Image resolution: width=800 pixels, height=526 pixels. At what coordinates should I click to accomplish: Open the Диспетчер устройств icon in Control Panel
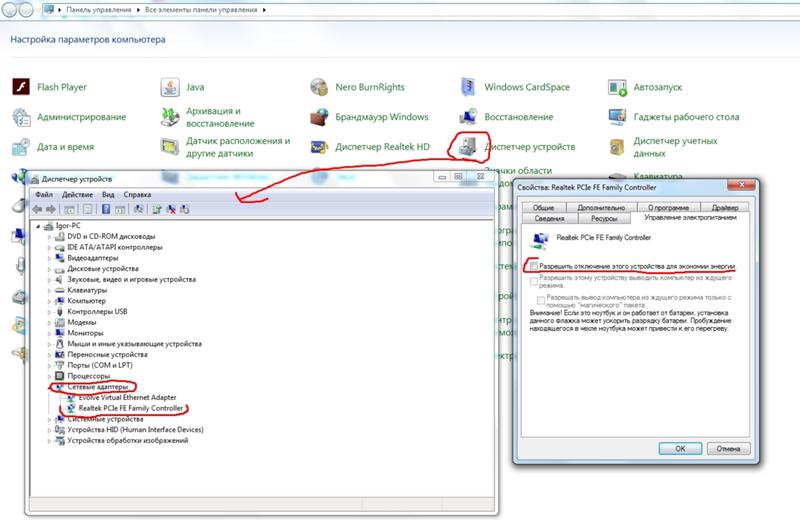click(x=468, y=146)
